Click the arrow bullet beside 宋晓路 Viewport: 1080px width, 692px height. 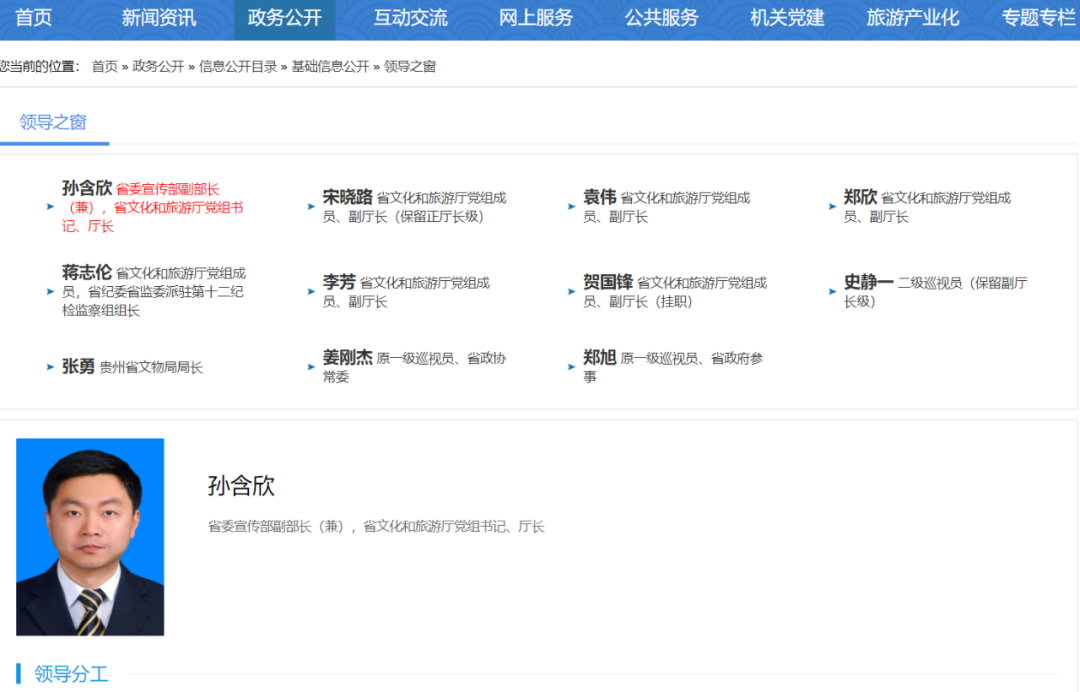pos(311,207)
